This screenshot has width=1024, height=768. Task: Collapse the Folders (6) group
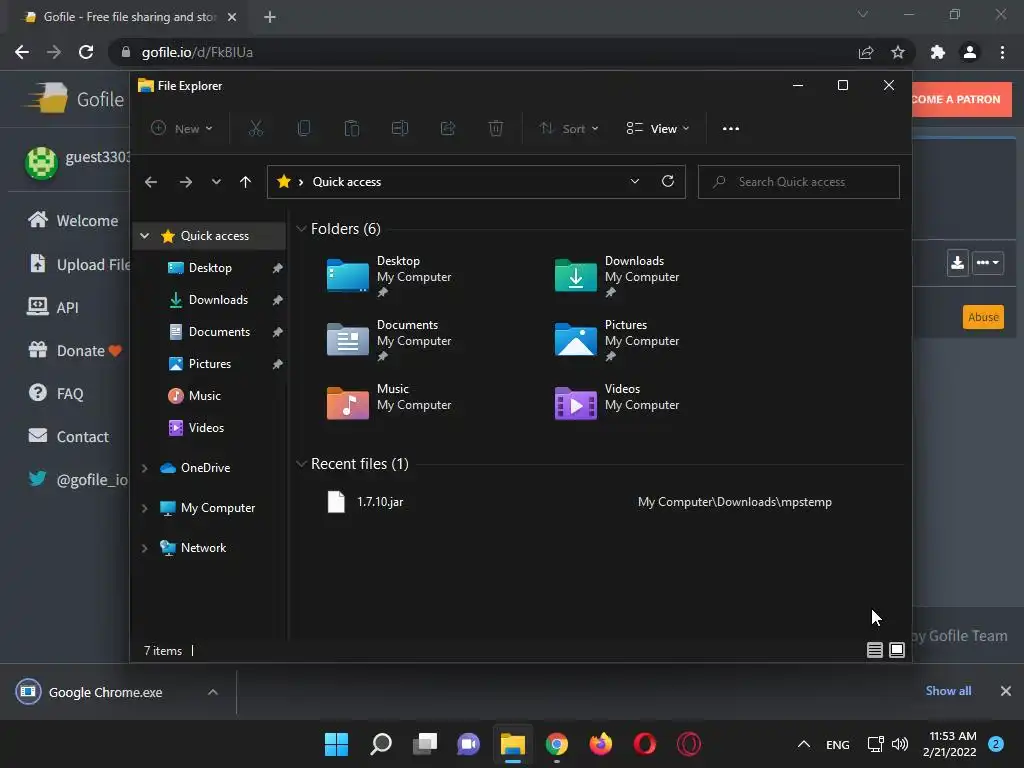[x=301, y=229]
